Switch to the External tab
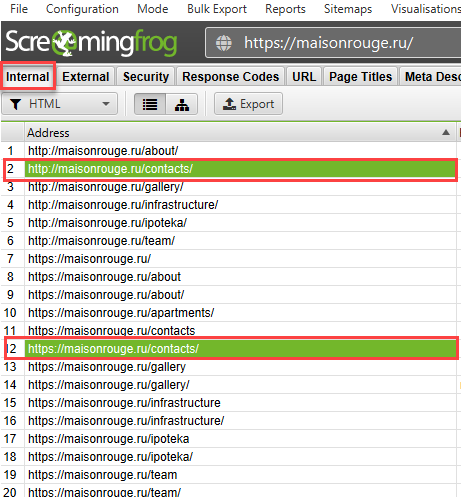Screen dimensions: 461x497 (x=86, y=77)
